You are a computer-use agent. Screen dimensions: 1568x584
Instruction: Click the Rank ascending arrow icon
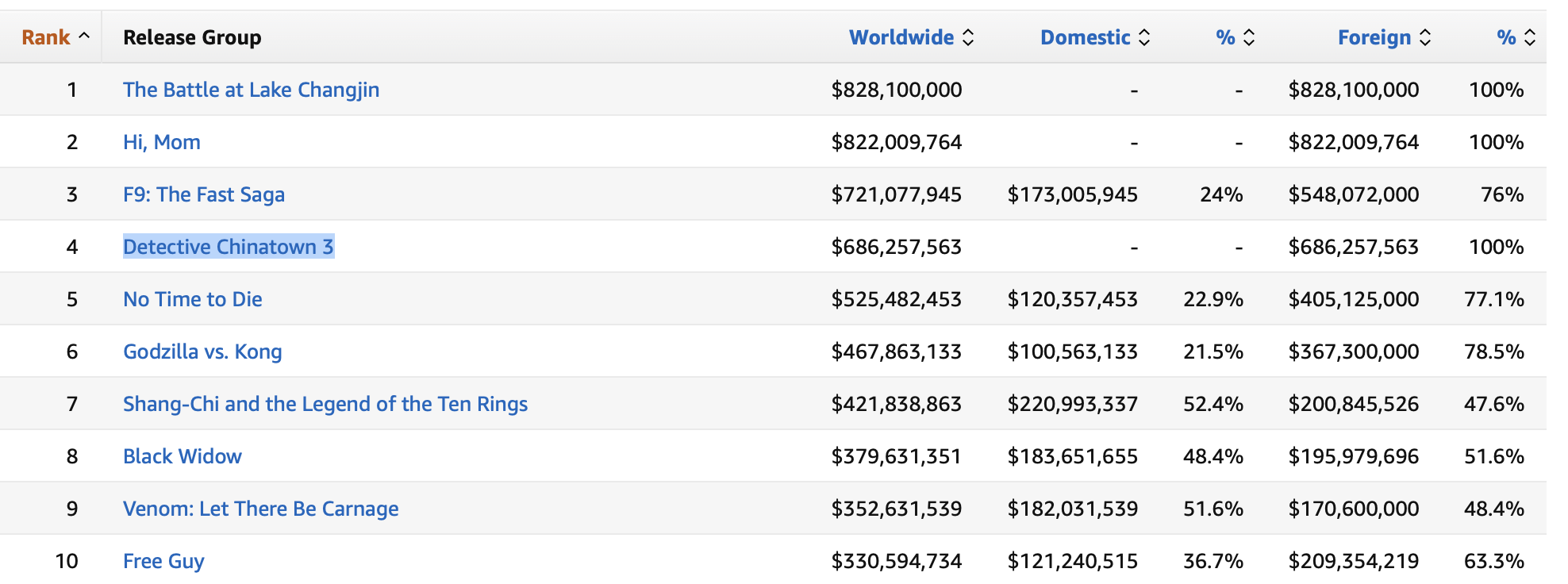[x=84, y=36]
